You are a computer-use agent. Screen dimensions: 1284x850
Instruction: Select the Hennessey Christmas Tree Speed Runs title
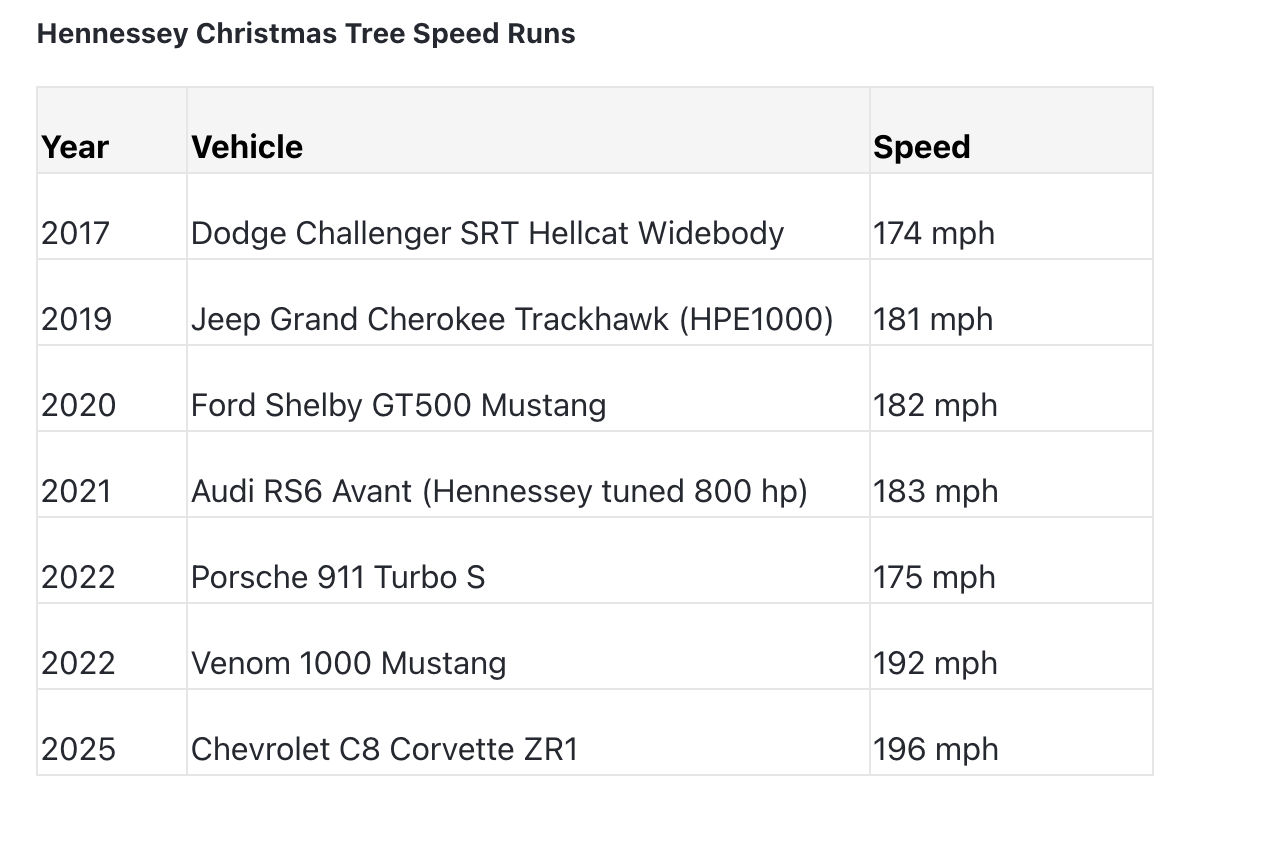306,33
